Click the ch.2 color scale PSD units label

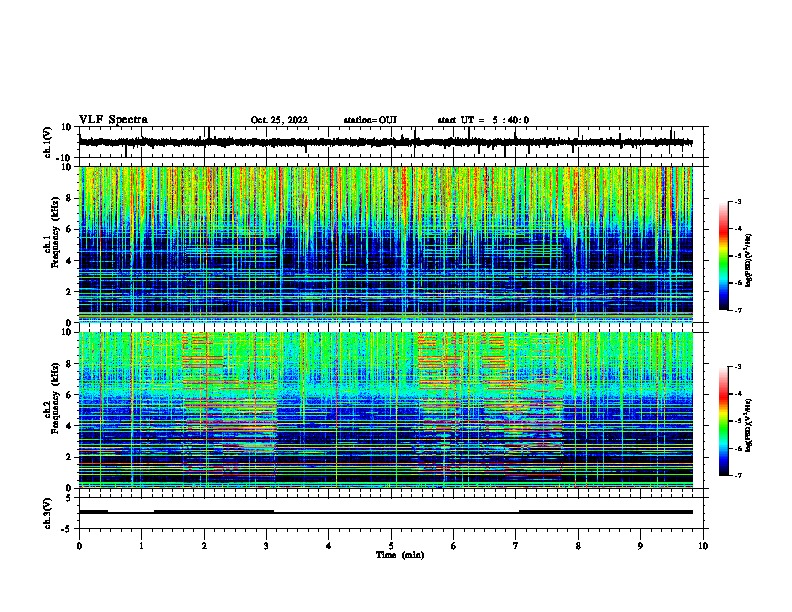[x=748, y=425]
